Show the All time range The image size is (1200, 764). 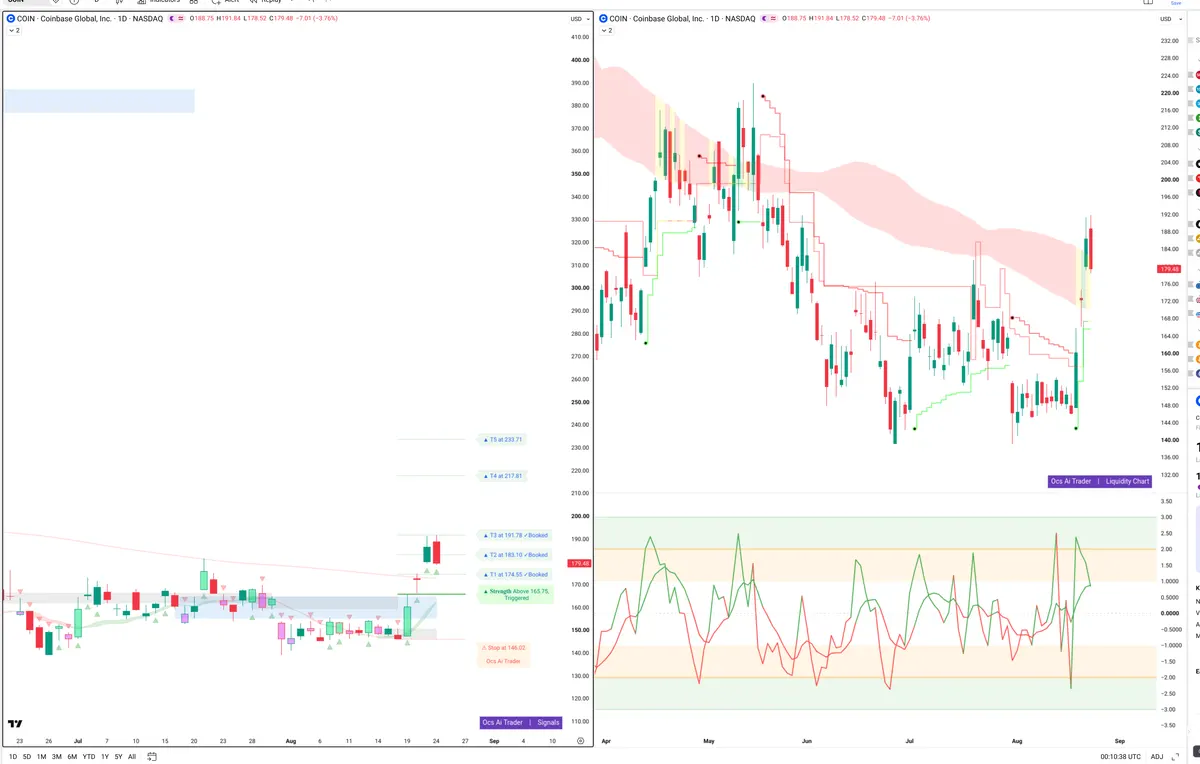pos(132,757)
